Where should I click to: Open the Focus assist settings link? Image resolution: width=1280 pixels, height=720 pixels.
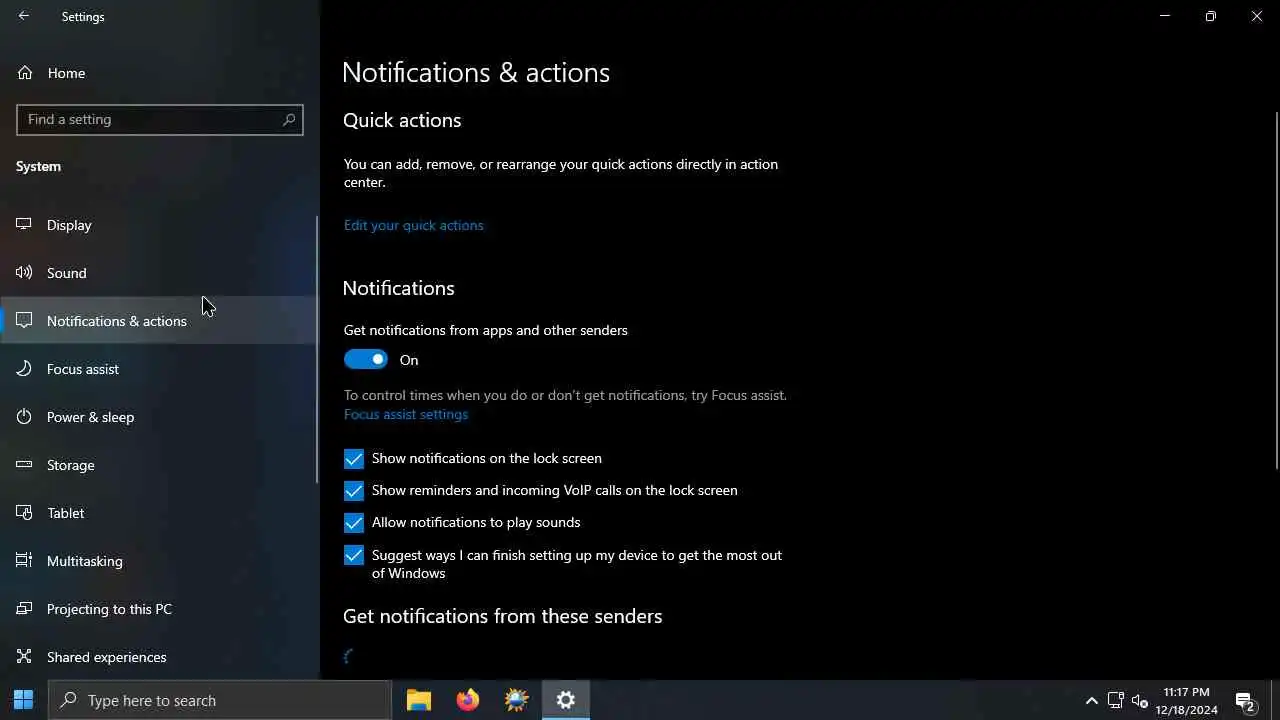point(406,414)
